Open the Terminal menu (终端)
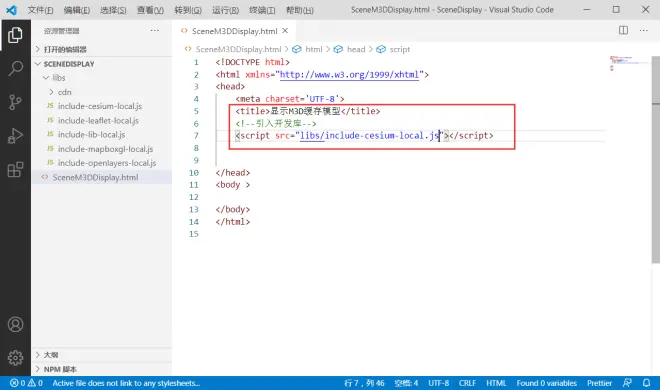Image resolution: width=660 pixels, height=390 pixels. (262, 10)
